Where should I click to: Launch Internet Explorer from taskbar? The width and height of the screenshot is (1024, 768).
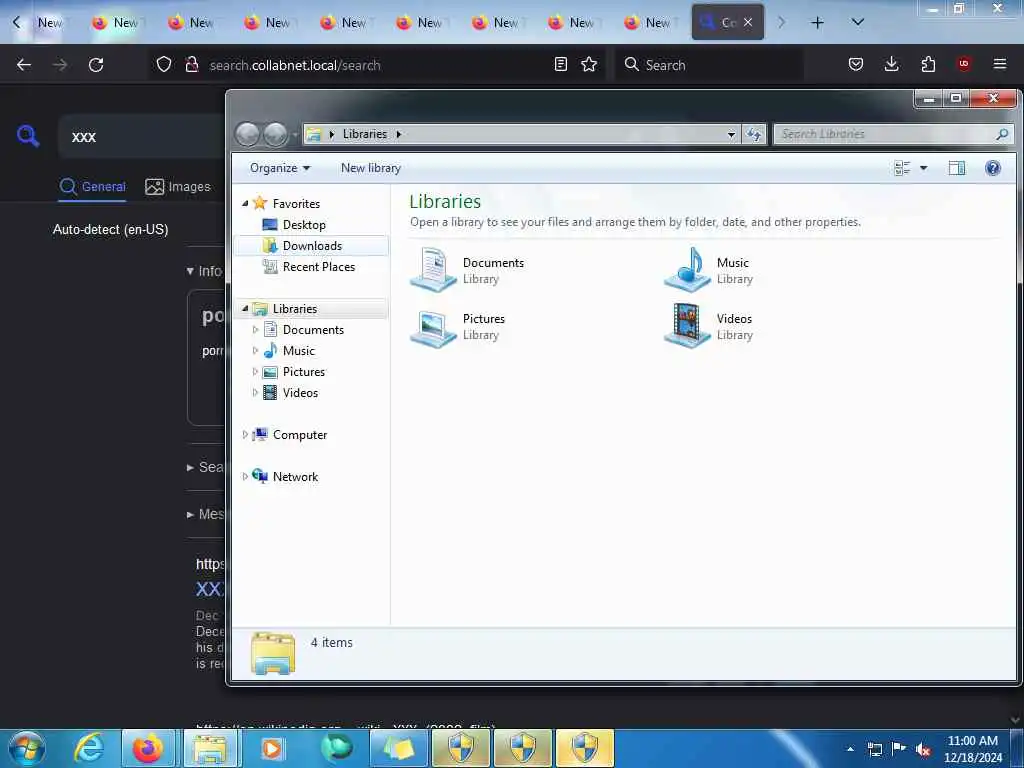click(88, 748)
